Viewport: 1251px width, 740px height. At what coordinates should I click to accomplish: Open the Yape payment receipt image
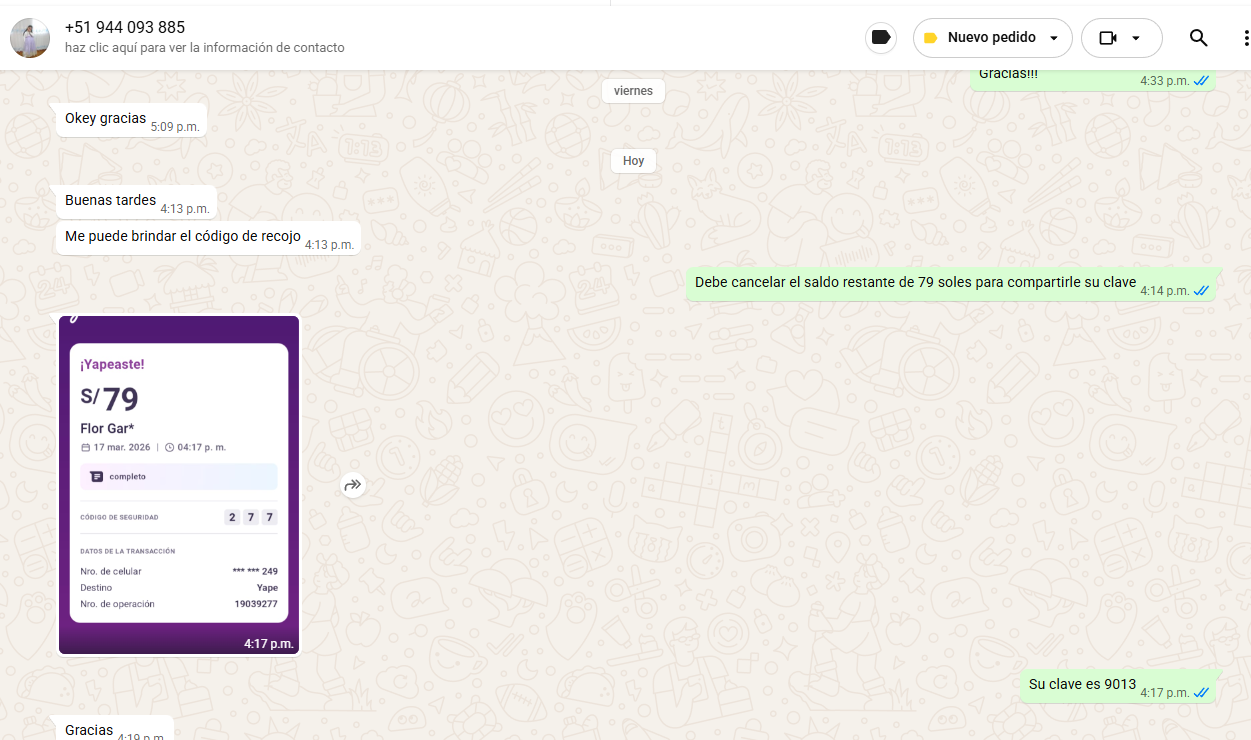click(179, 485)
